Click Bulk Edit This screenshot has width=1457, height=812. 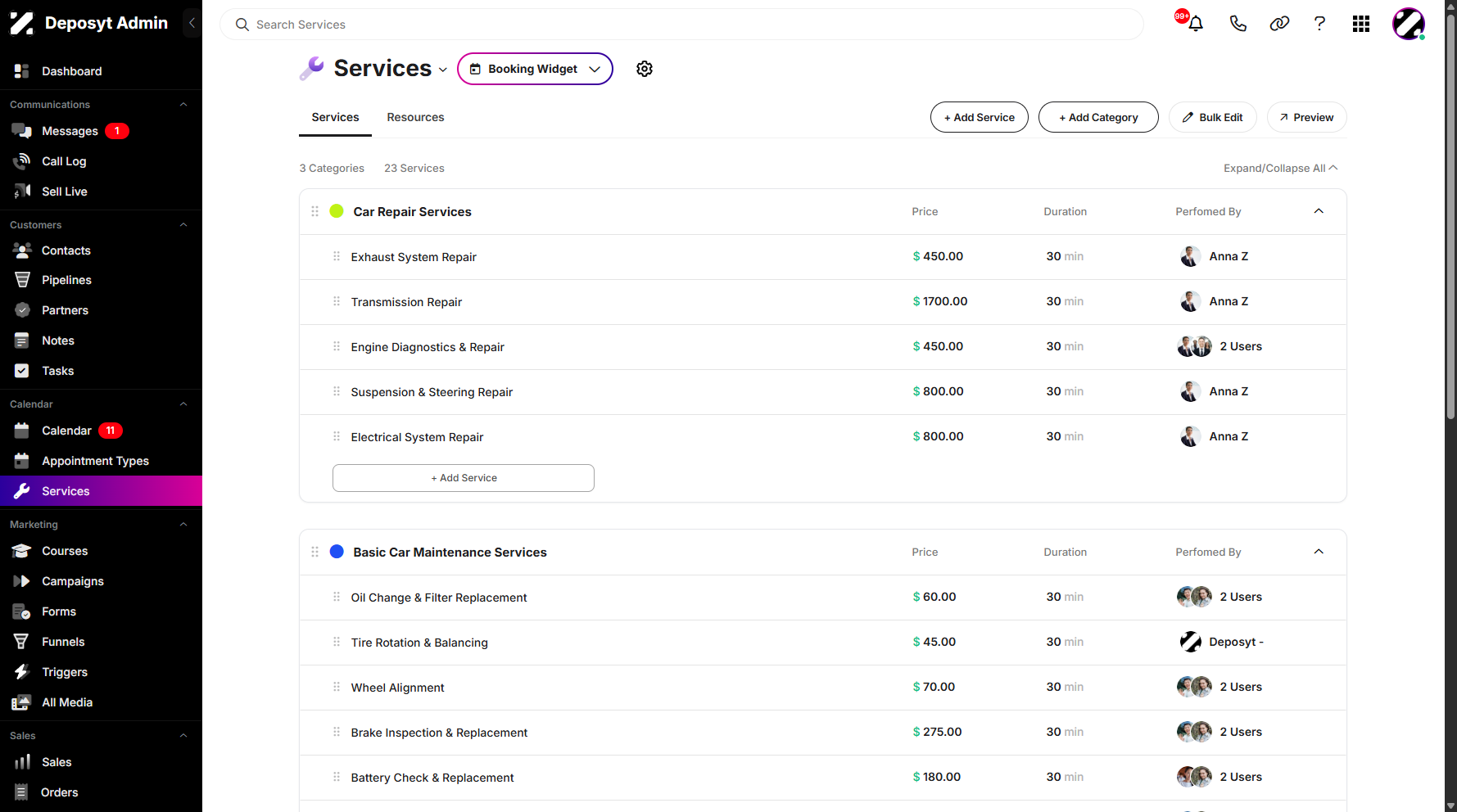click(x=1212, y=117)
